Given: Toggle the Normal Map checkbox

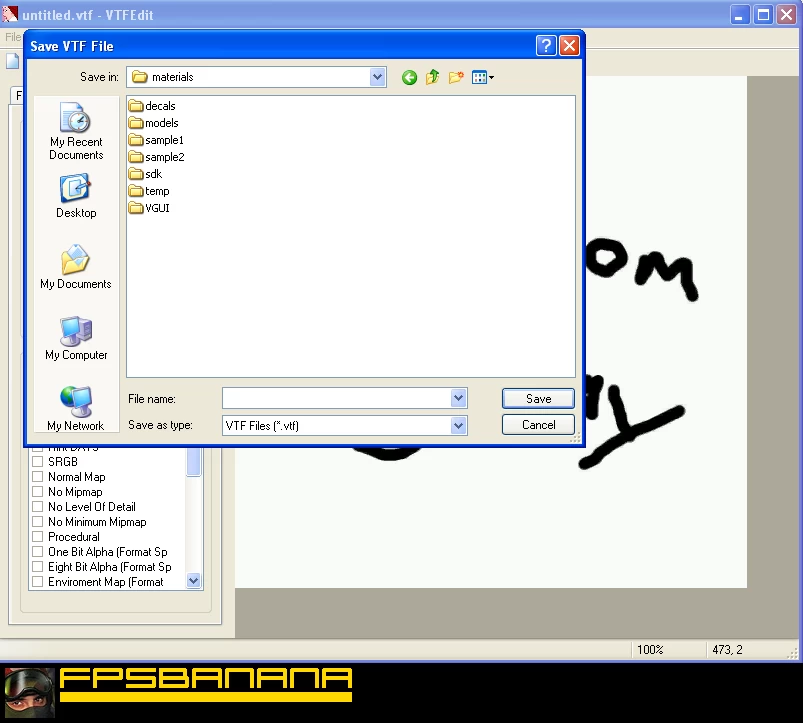Looking at the screenshot, I should pyautogui.click(x=38, y=477).
